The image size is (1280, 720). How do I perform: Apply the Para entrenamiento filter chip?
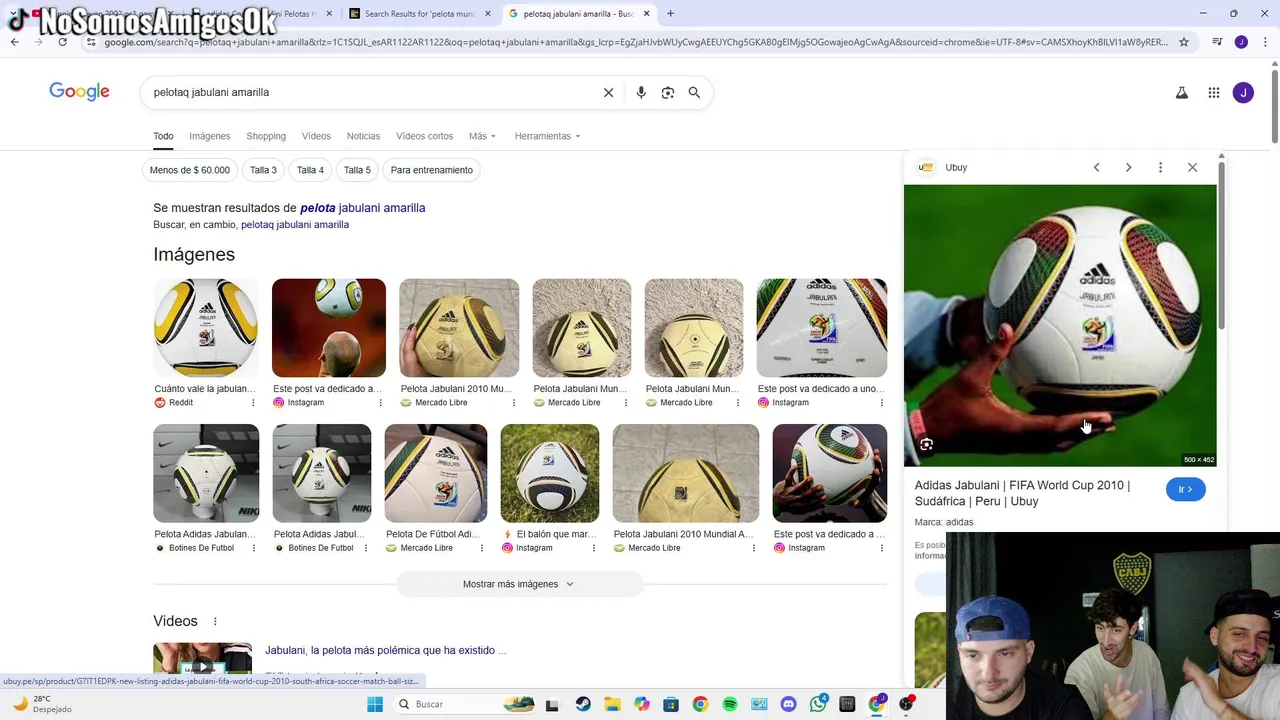click(x=432, y=170)
